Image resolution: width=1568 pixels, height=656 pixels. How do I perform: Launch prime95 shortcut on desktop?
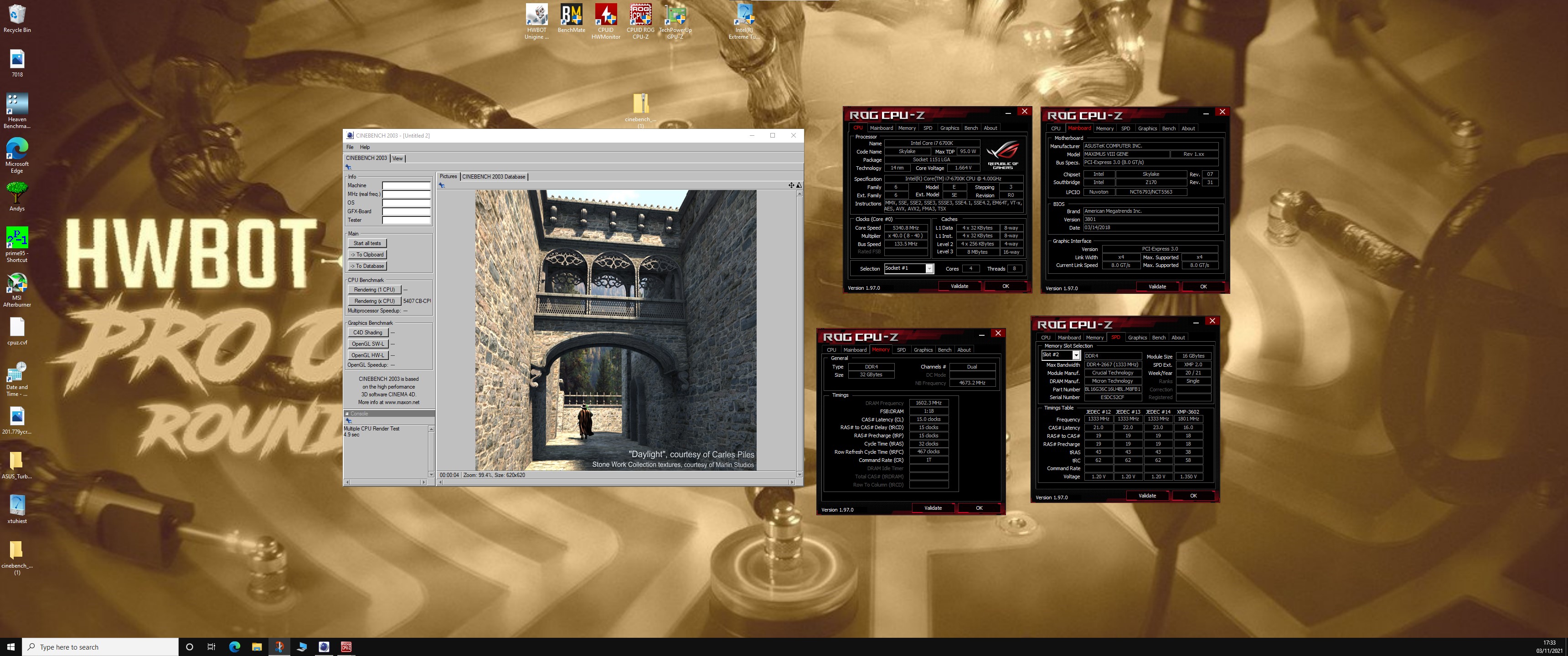[x=17, y=245]
